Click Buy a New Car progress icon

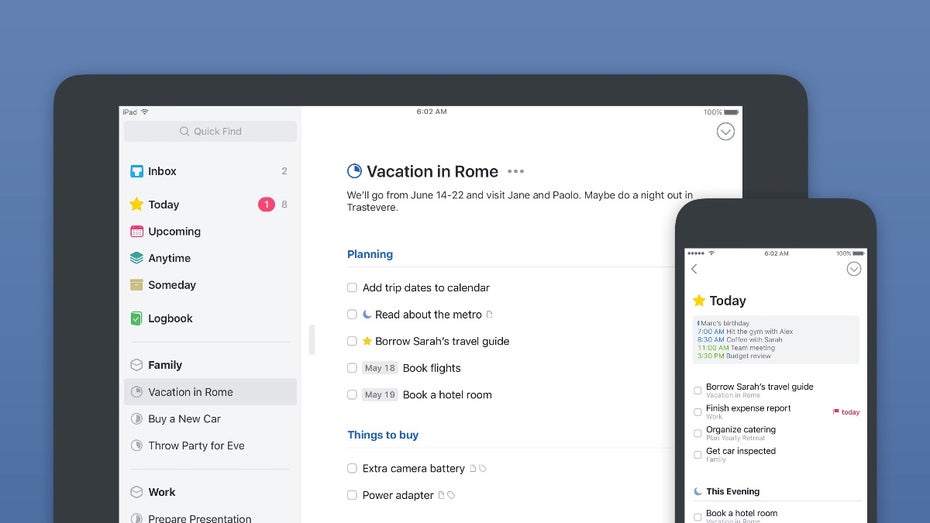tap(136, 419)
